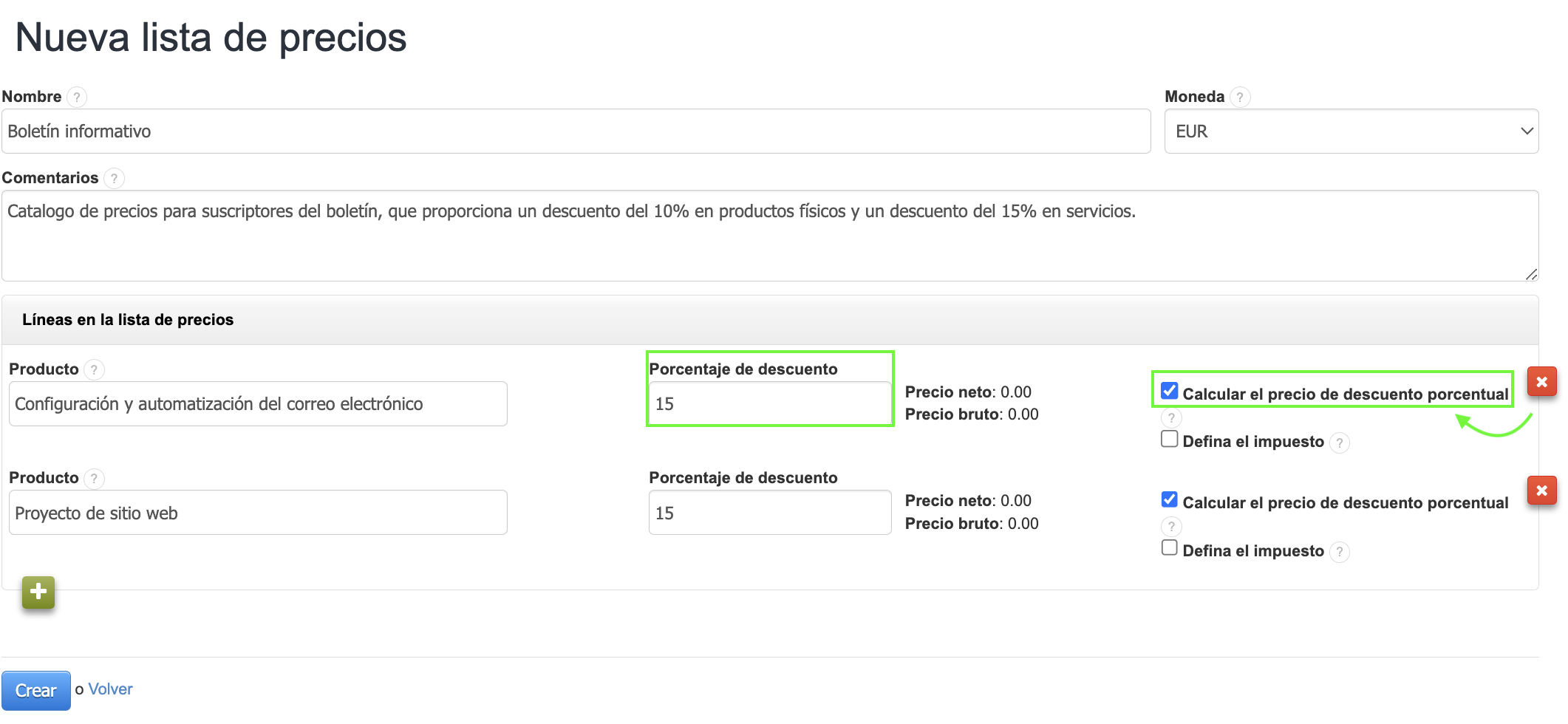Open help beside first Defina el impuesto
This screenshot has width=1568, height=724.
tap(1339, 443)
